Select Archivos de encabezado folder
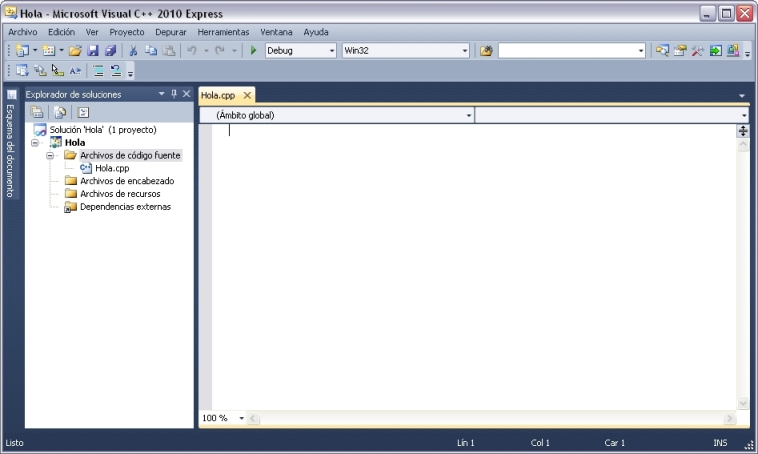The height and width of the screenshot is (454, 758). 127,181
